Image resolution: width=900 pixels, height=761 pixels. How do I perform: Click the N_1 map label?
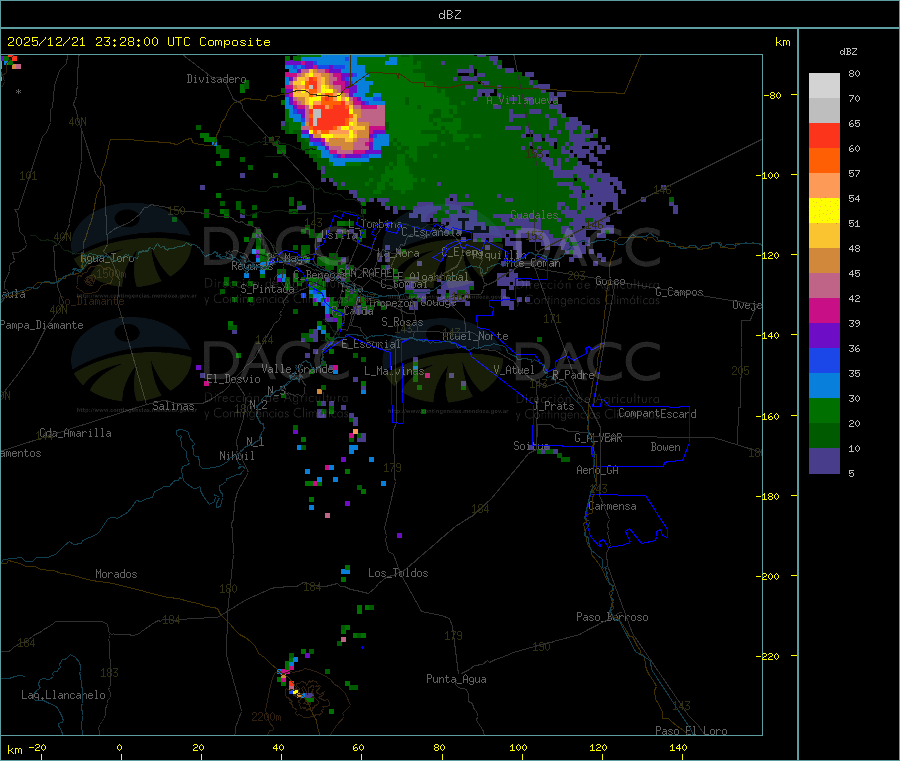coord(255,442)
